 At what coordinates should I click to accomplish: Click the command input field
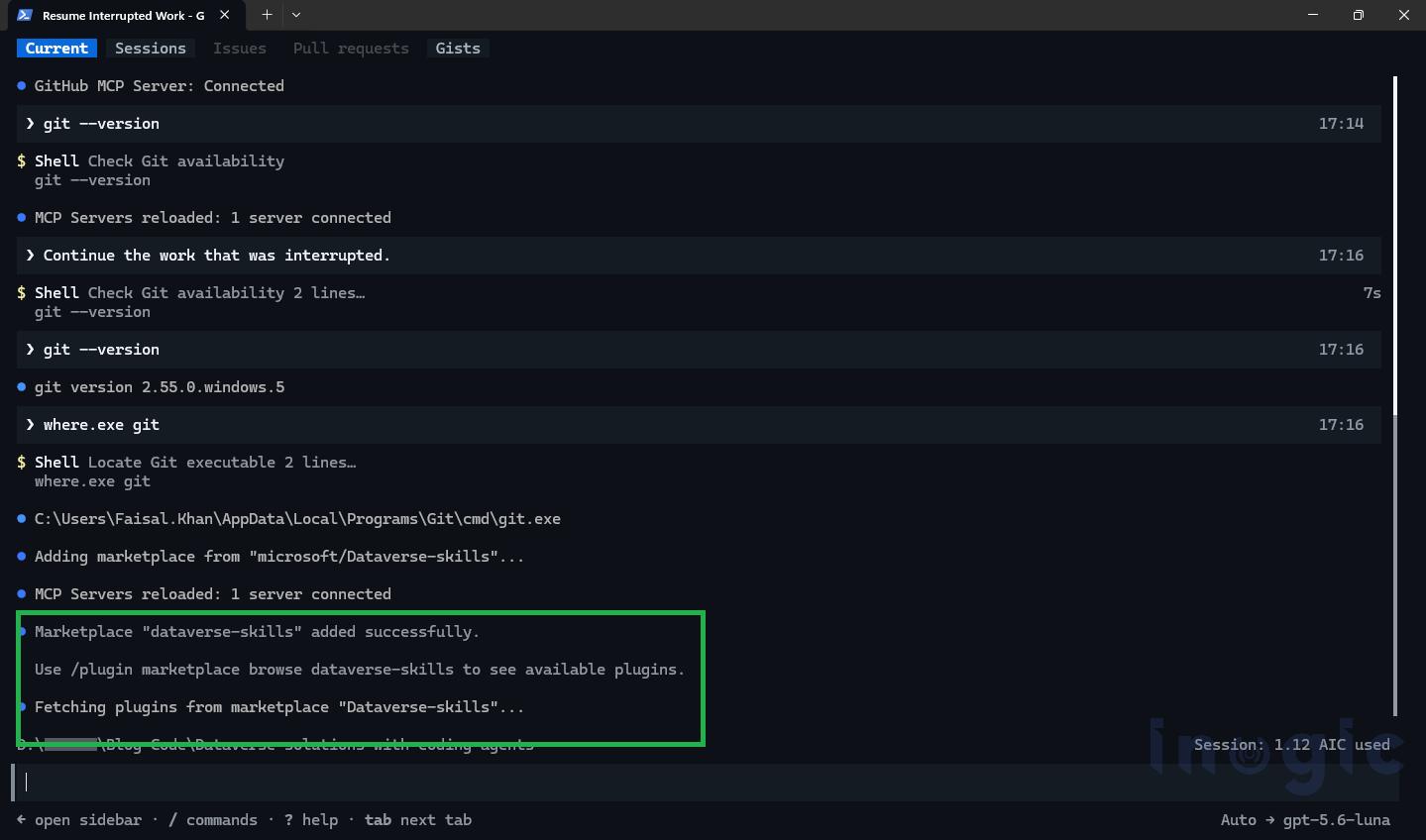click(706, 782)
